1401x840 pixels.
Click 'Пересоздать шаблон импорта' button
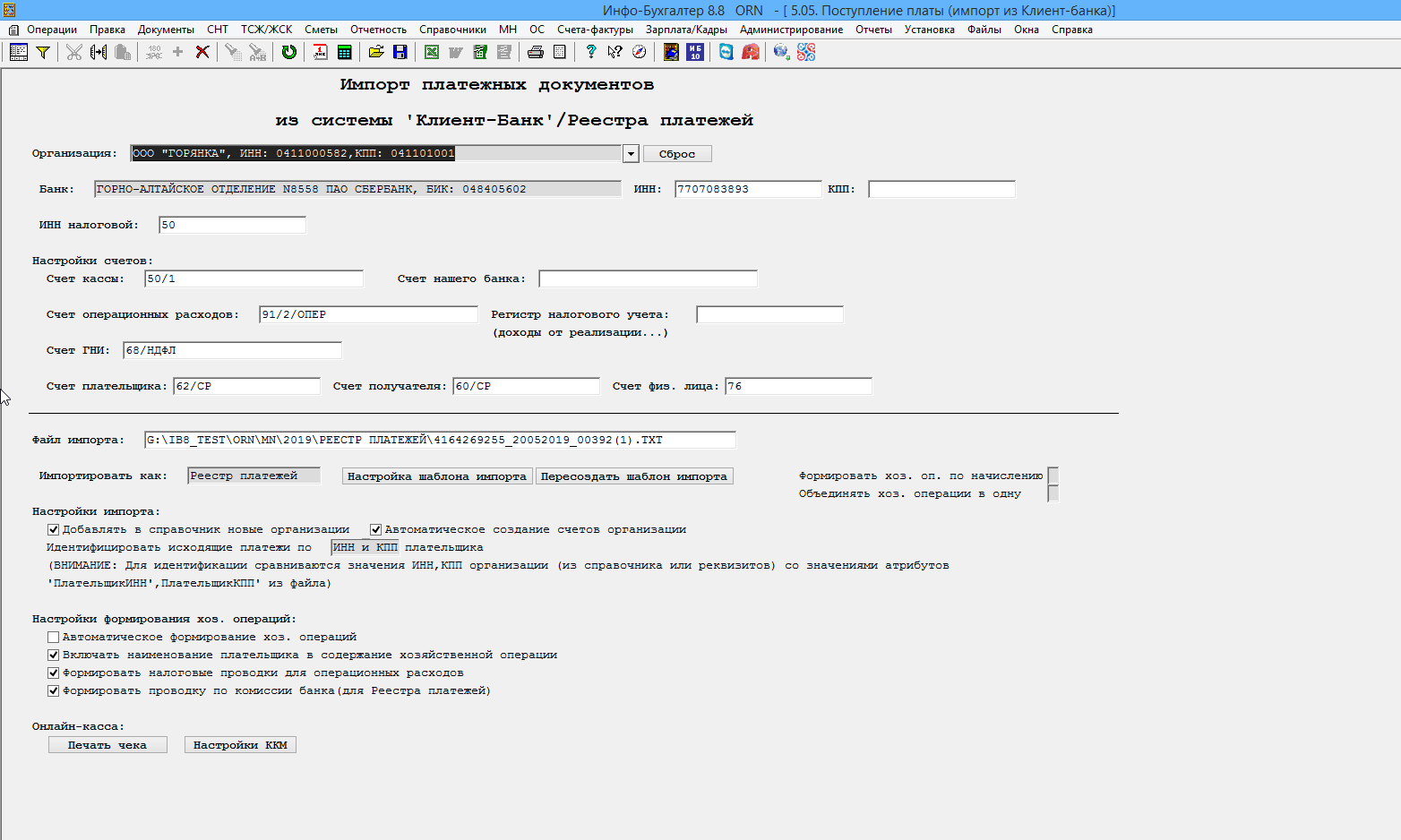point(634,476)
